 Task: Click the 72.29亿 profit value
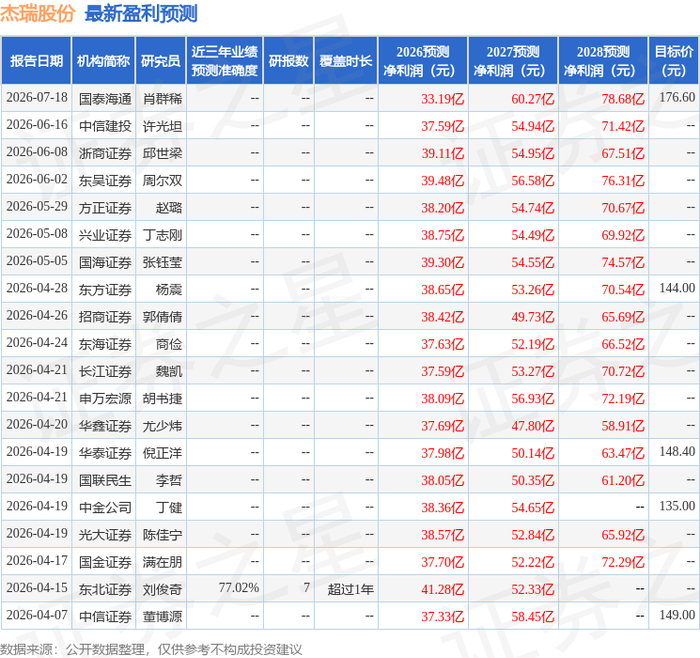[623, 562]
